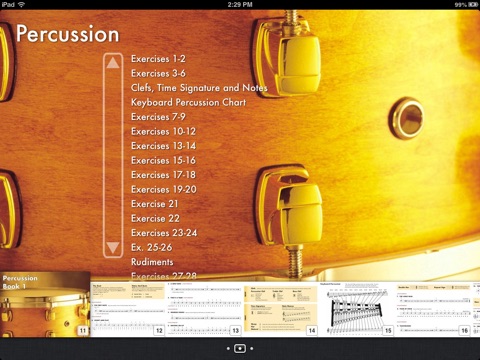Screen dimensions: 480x360
Task: Open Percussion Book 1 cover thumbnail page 11
Action: click(x=45, y=304)
